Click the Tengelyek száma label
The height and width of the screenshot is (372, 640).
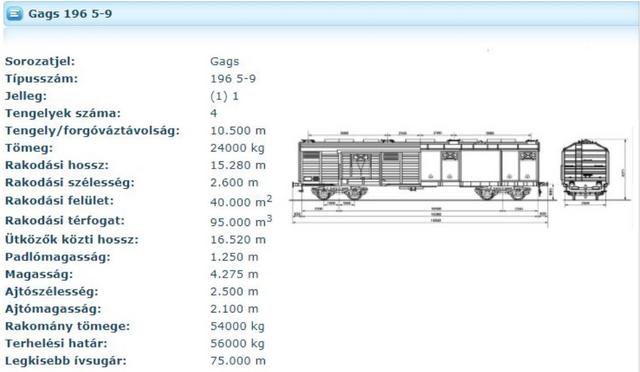click(x=63, y=114)
